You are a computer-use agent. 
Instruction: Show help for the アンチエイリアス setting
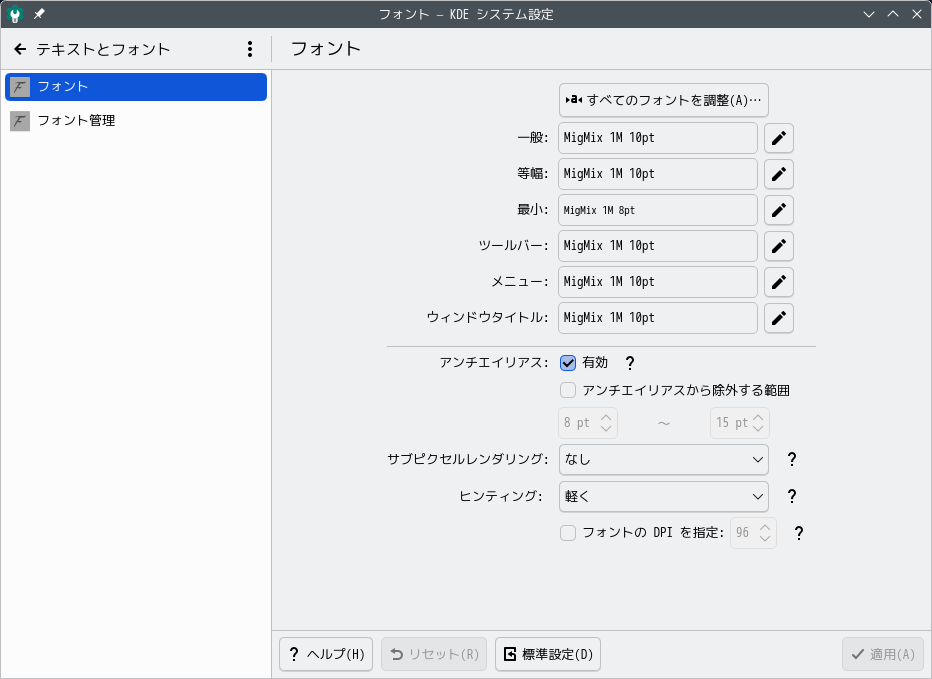coord(630,363)
